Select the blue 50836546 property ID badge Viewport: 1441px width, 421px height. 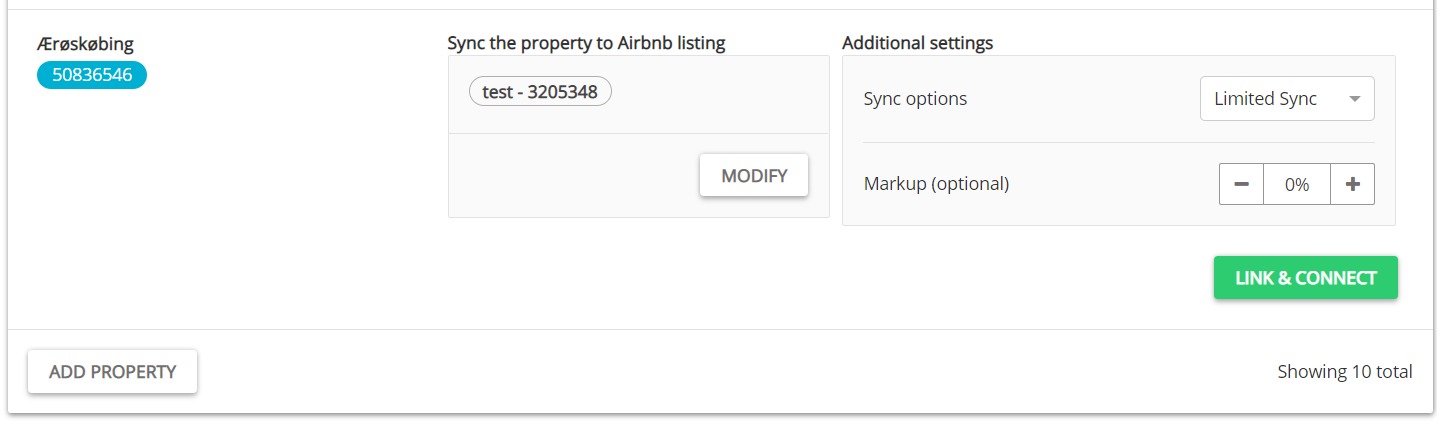pos(92,75)
